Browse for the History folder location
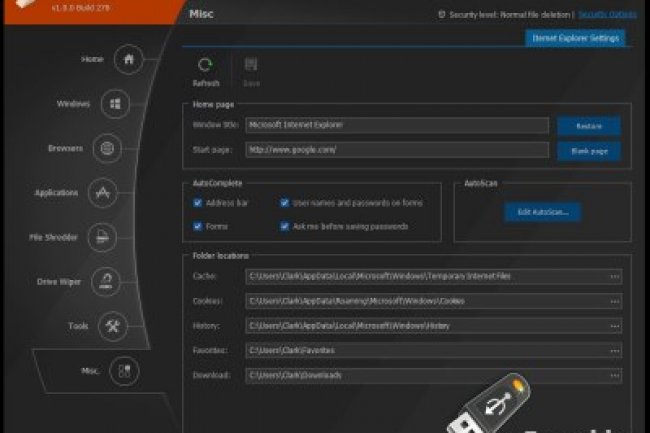The image size is (650, 433). pos(614,326)
